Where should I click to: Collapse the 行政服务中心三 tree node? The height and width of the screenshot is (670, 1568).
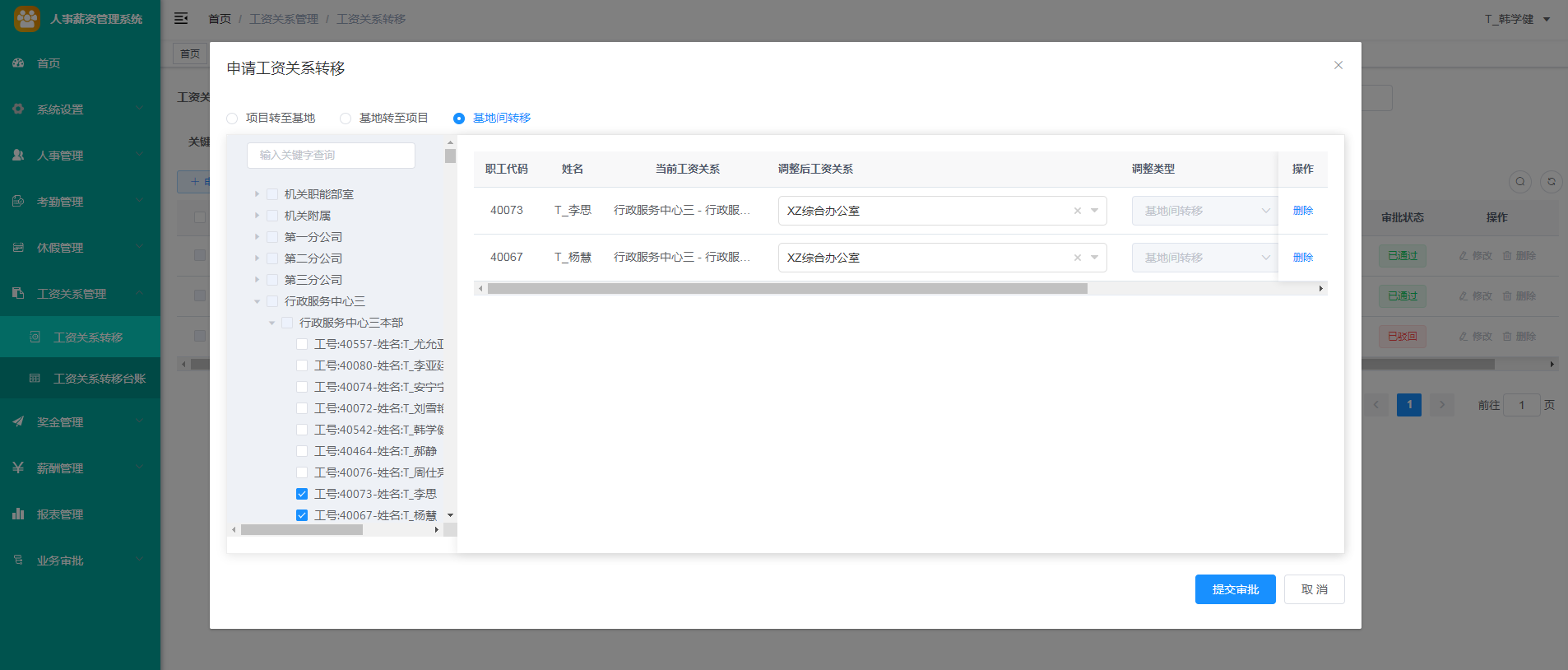257,301
